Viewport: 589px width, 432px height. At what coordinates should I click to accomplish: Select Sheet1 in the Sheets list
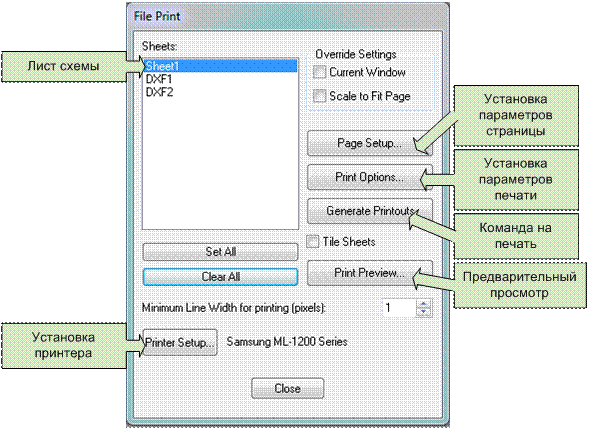point(221,66)
